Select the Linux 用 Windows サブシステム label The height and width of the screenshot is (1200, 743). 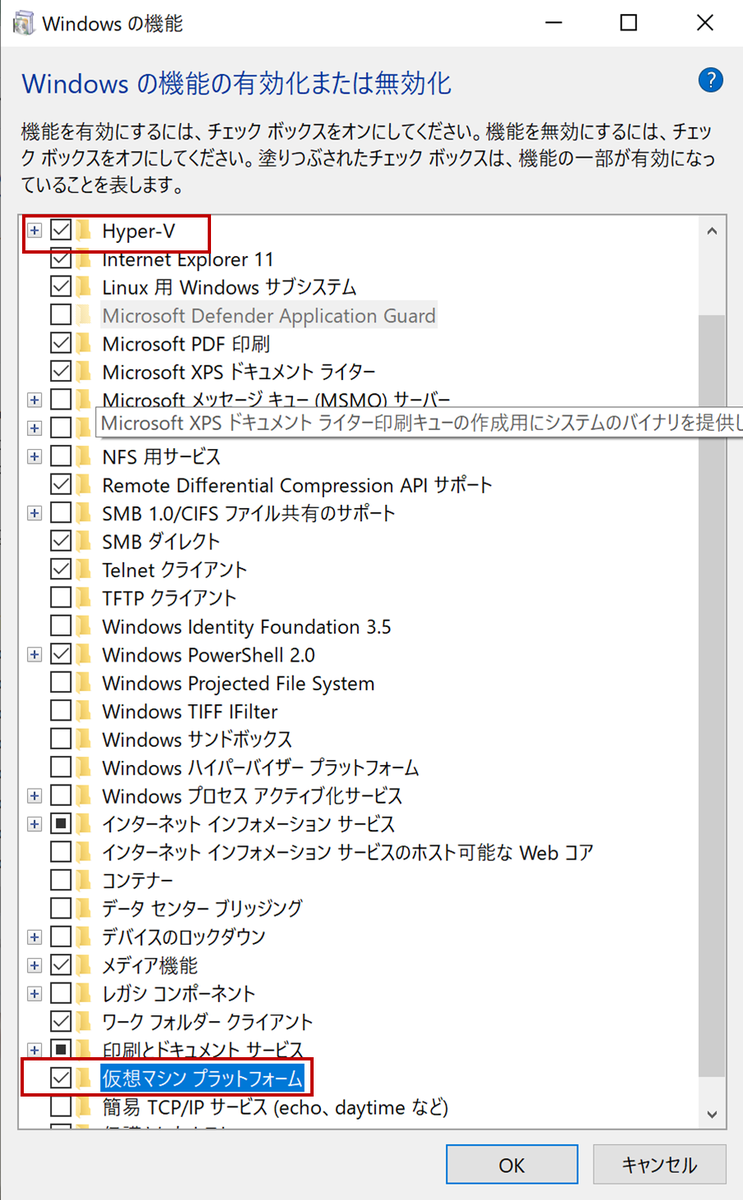point(229,287)
